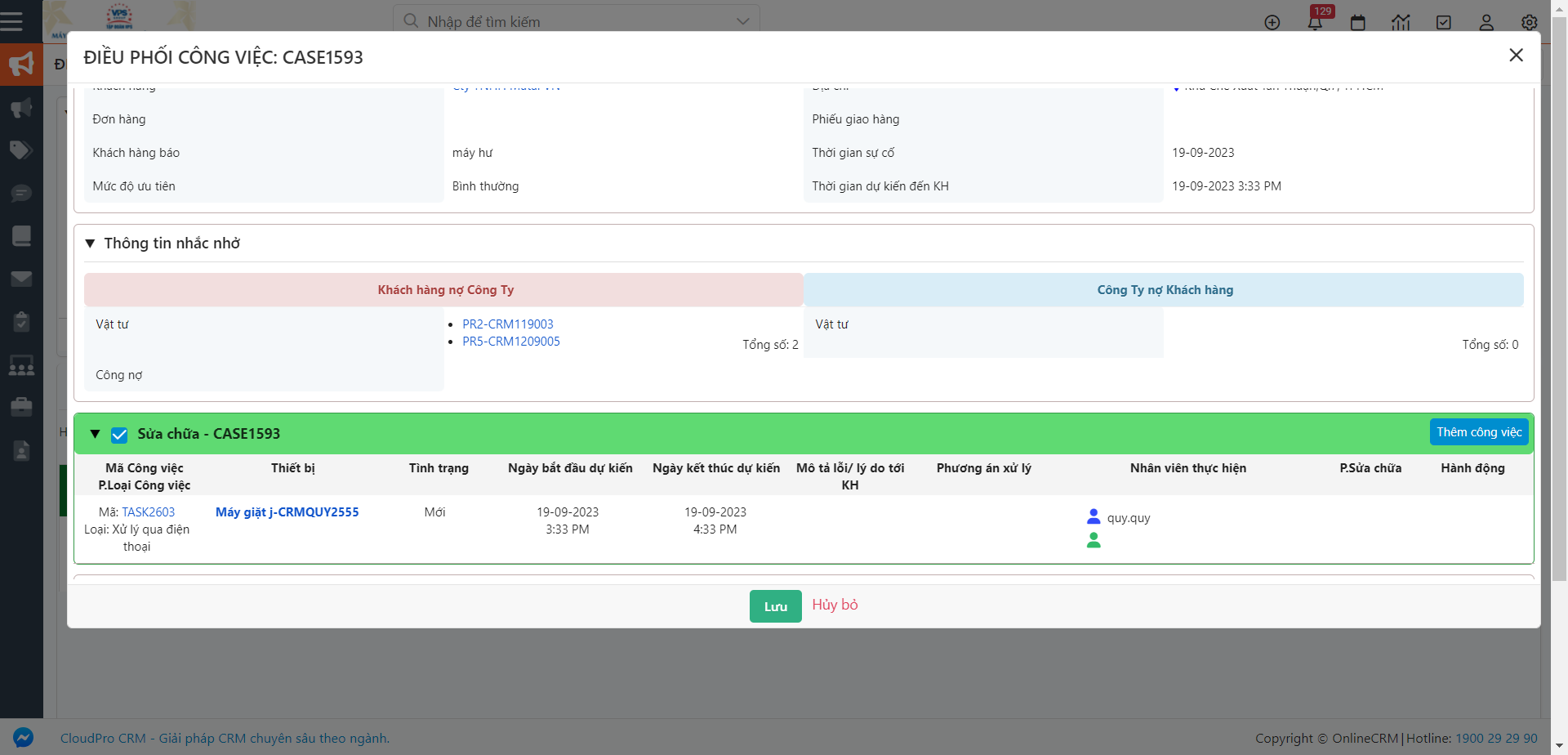Click the hotline 1900 29 29 90

point(1496,738)
